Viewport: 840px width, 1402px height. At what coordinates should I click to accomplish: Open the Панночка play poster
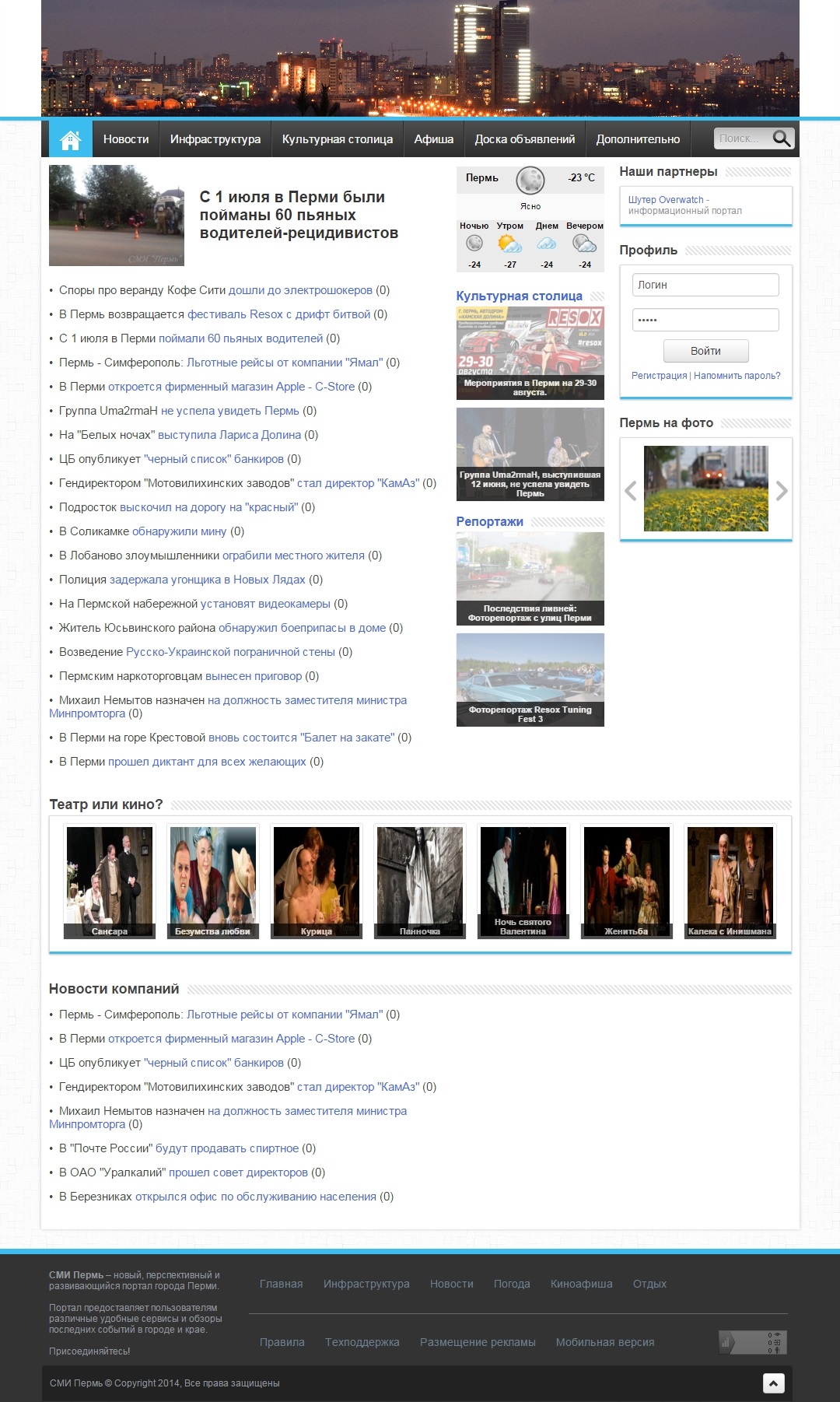pyautogui.click(x=420, y=882)
